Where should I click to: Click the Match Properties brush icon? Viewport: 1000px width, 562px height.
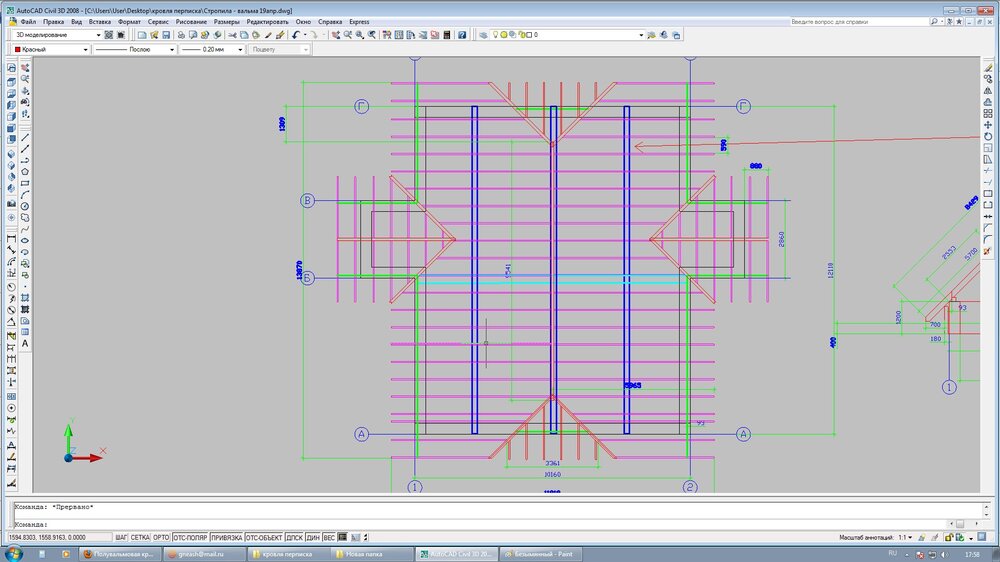pyautogui.click(x=268, y=35)
